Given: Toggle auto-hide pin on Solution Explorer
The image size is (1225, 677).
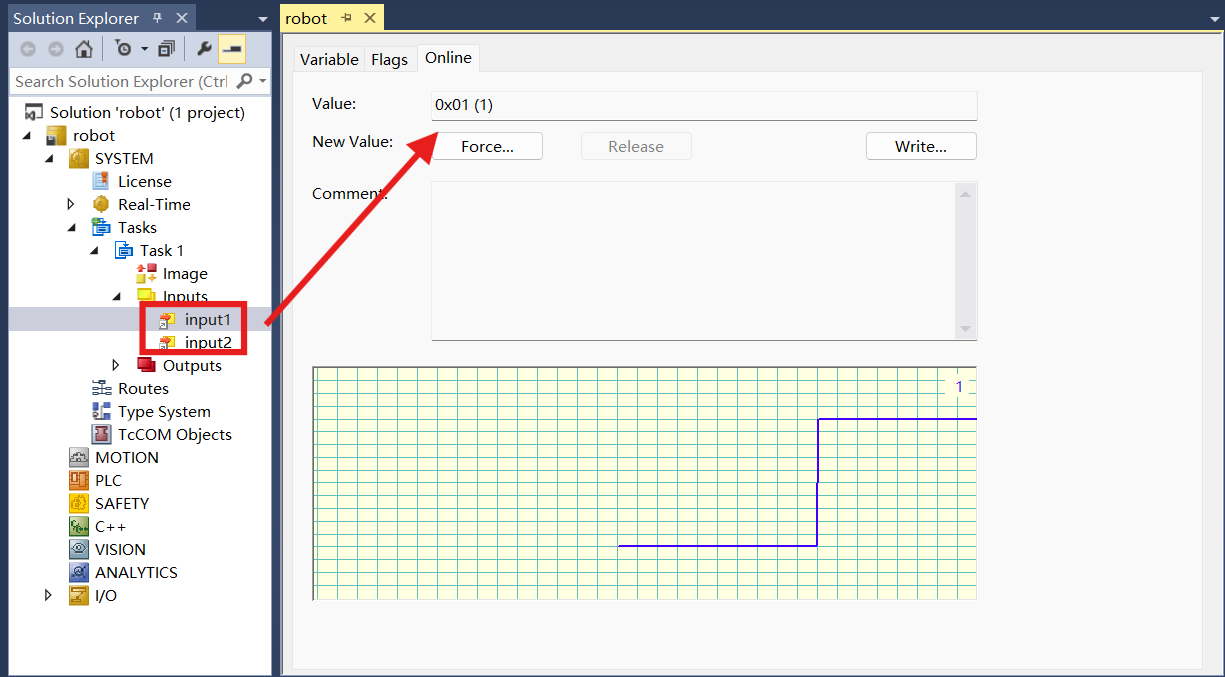Looking at the screenshot, I should click(x=158, y=18).
